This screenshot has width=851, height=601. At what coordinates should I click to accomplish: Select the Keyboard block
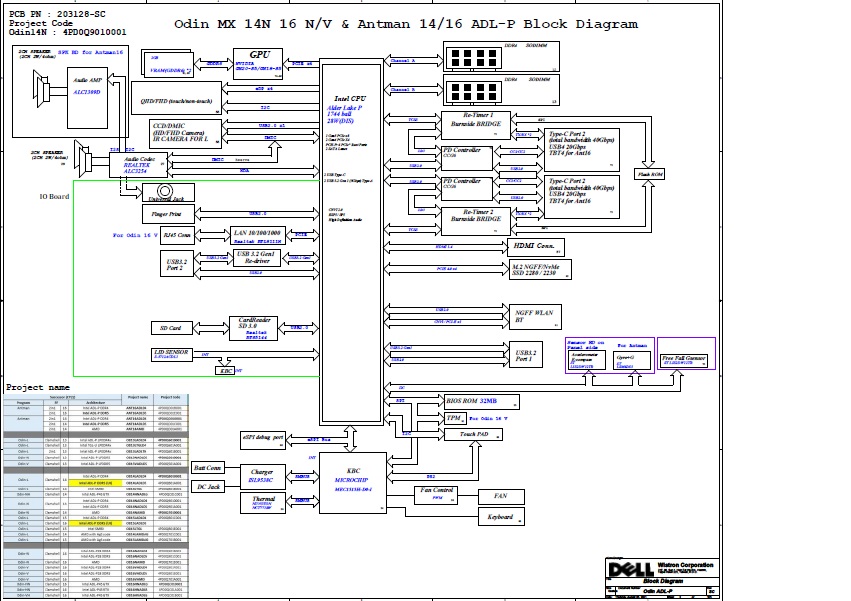(501, 517)
